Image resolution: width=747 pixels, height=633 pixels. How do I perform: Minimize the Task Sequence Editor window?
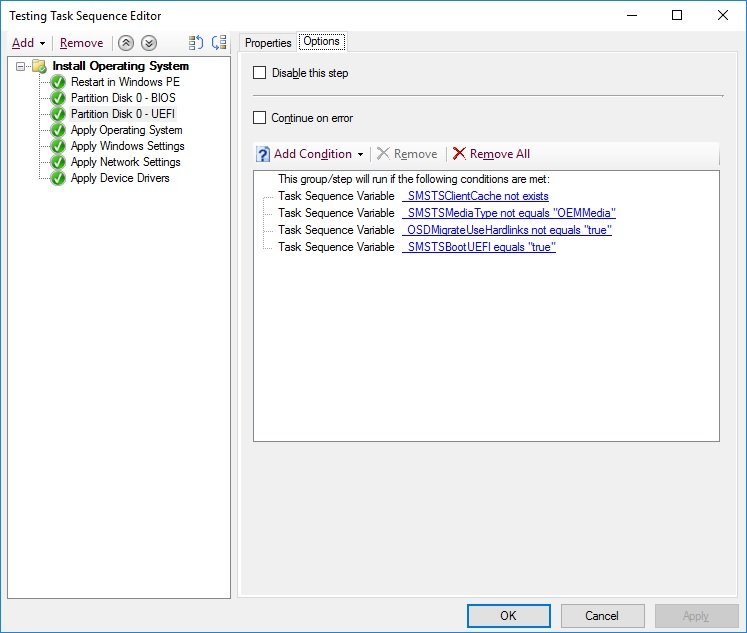[x=632, y=15]
